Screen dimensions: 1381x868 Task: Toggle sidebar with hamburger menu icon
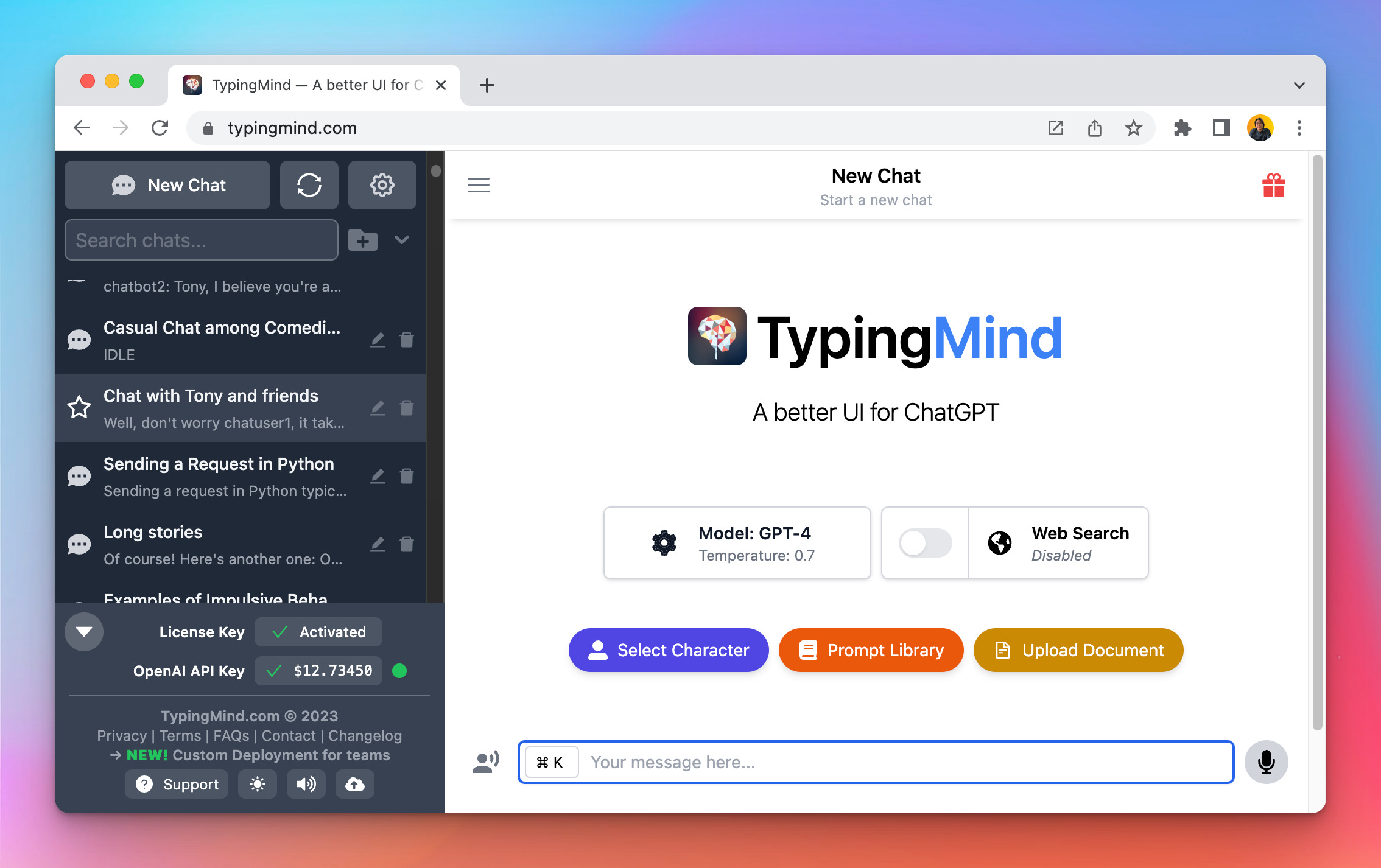click(x=479, y=185)
